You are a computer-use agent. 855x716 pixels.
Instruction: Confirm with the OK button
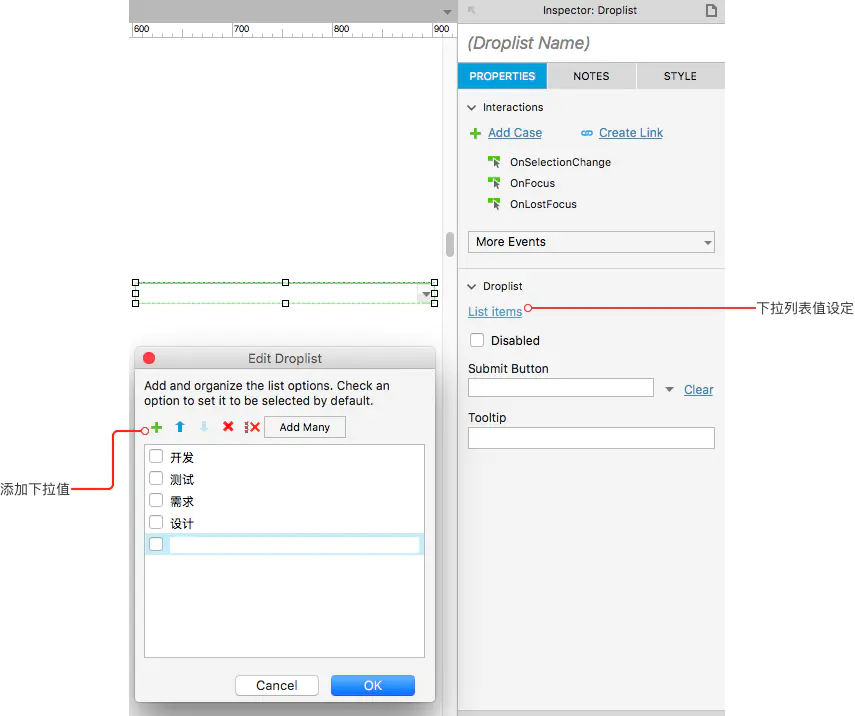click(373, 685)
